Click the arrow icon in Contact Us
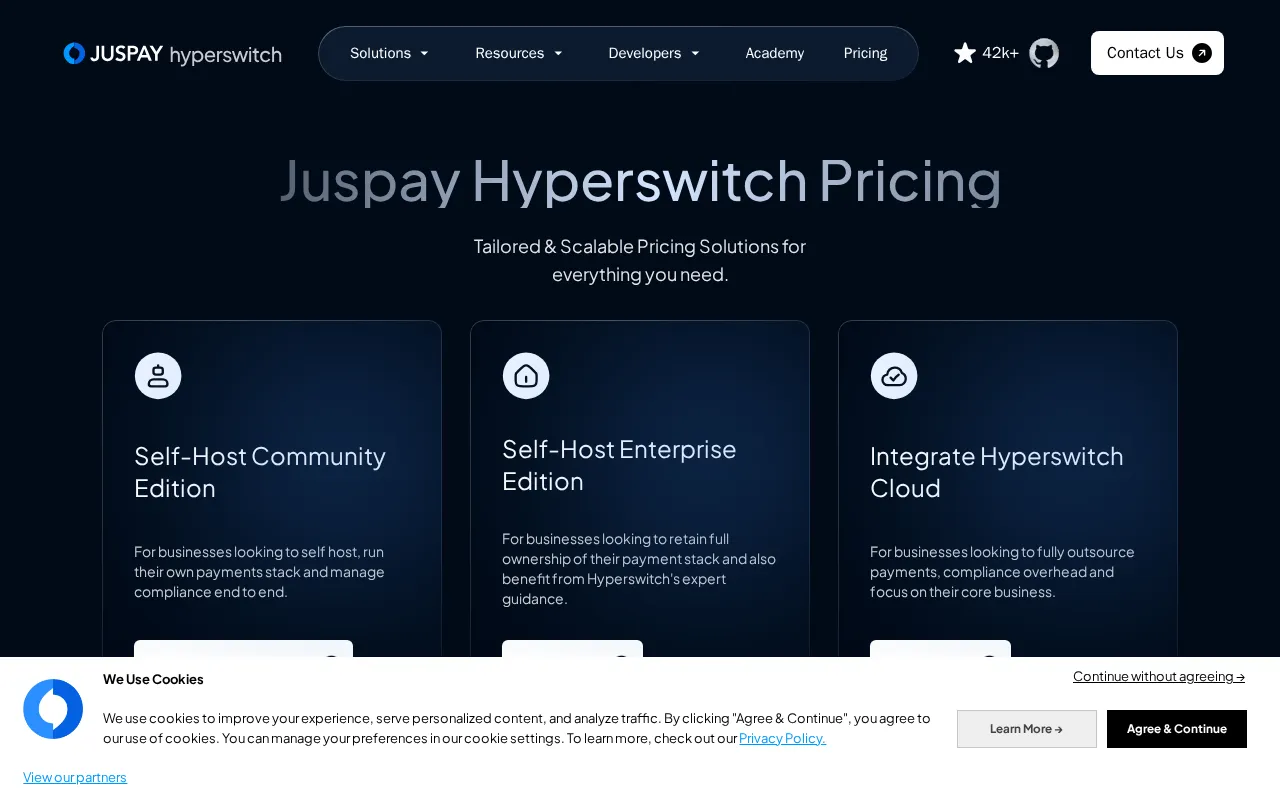The width and height of the screenshot is (1280, 800). coord(1202,53)
